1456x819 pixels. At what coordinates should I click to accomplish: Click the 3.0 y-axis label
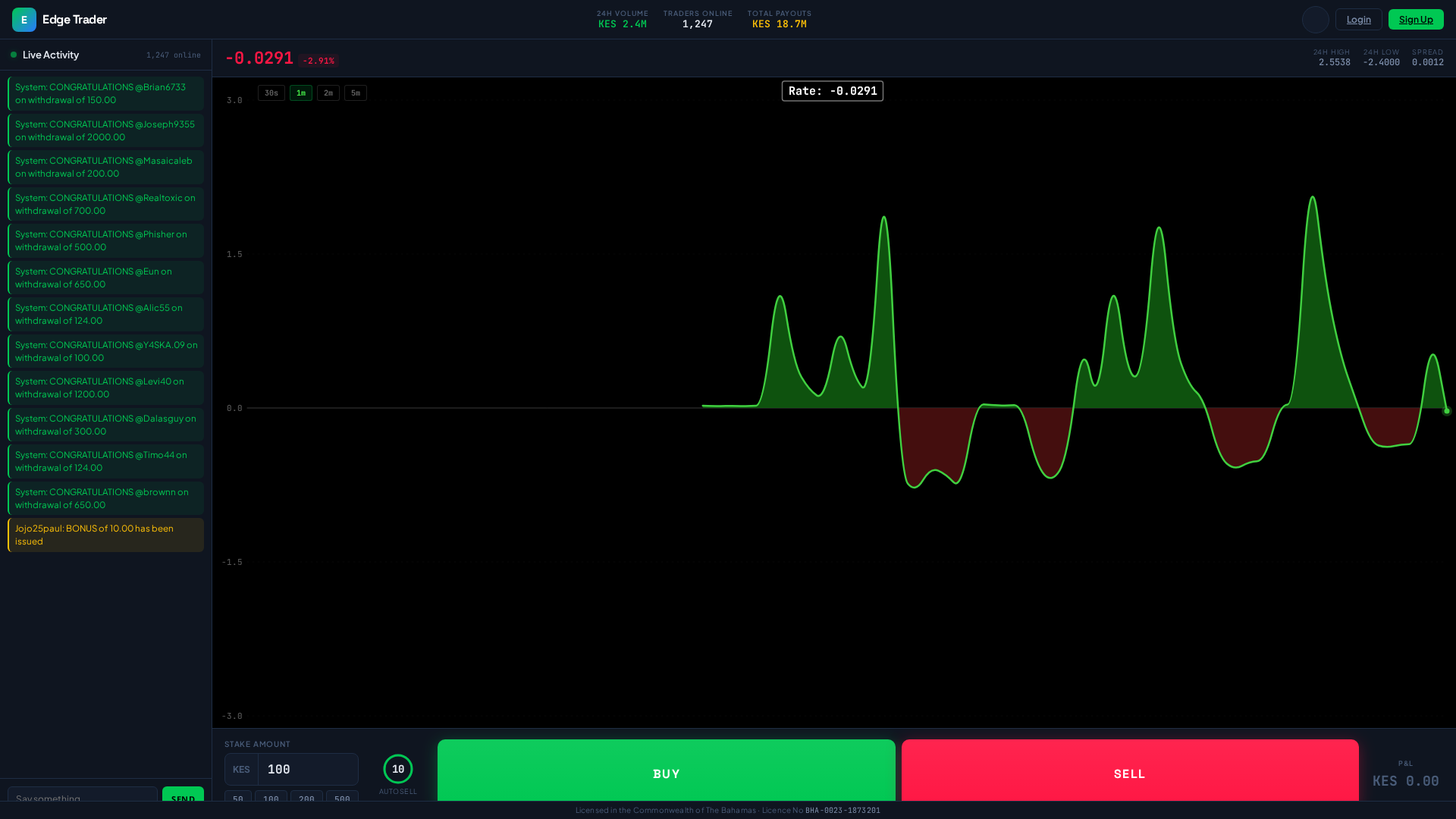pyautogui.click(x=234, y=100)
